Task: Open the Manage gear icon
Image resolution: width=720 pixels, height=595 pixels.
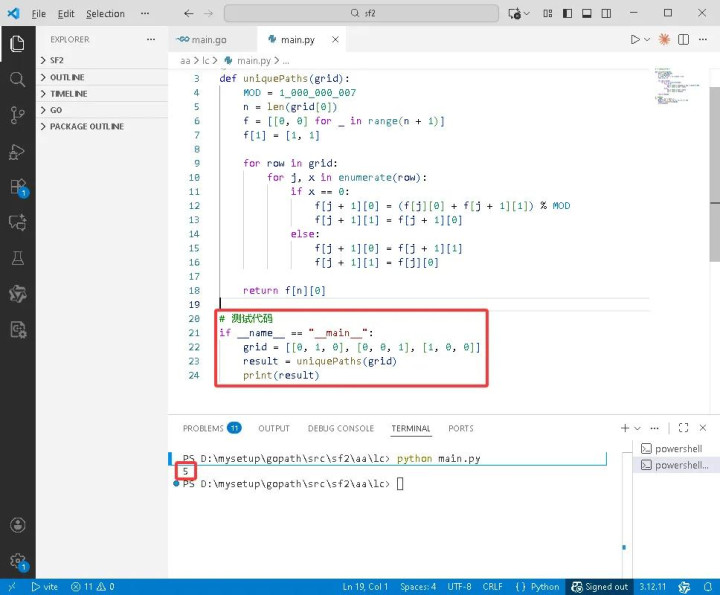Action: [x=17, y=561]
